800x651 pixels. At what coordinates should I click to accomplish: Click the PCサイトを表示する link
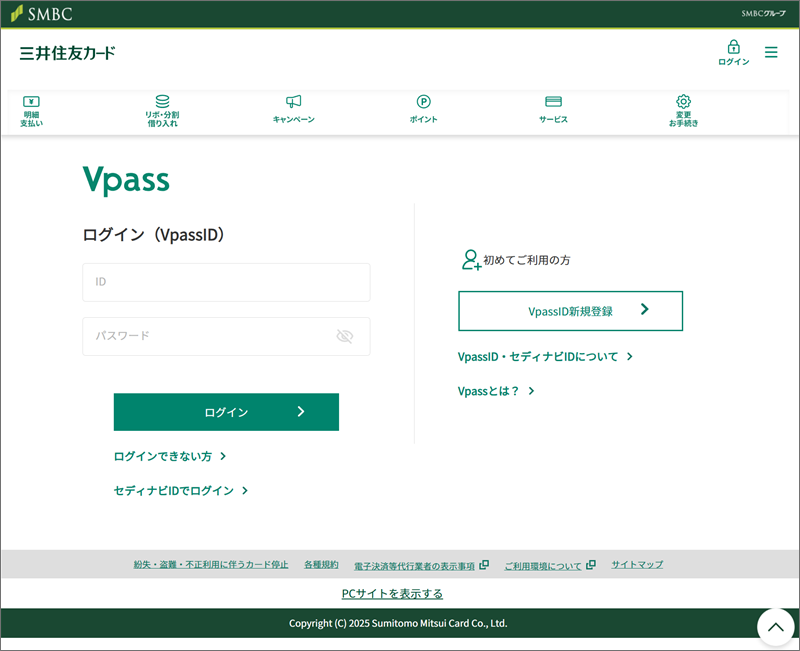coord(392,594)
